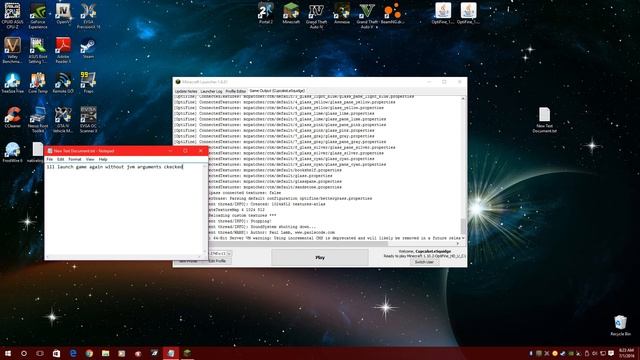Screen dimensions: 640x360
Task: Open the CPUID ASUS CPU-Z desktop shortcut
Action: pos(12,16)
